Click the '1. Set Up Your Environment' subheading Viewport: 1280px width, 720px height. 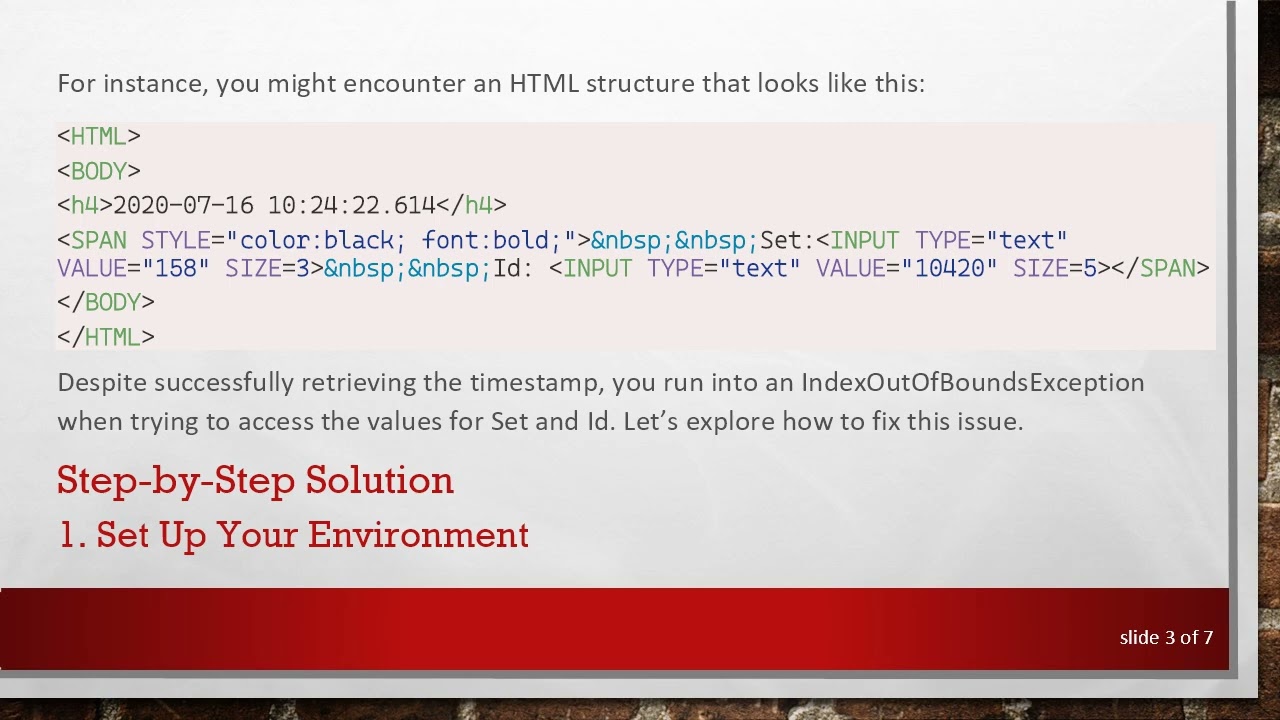(x=293, y=535)
